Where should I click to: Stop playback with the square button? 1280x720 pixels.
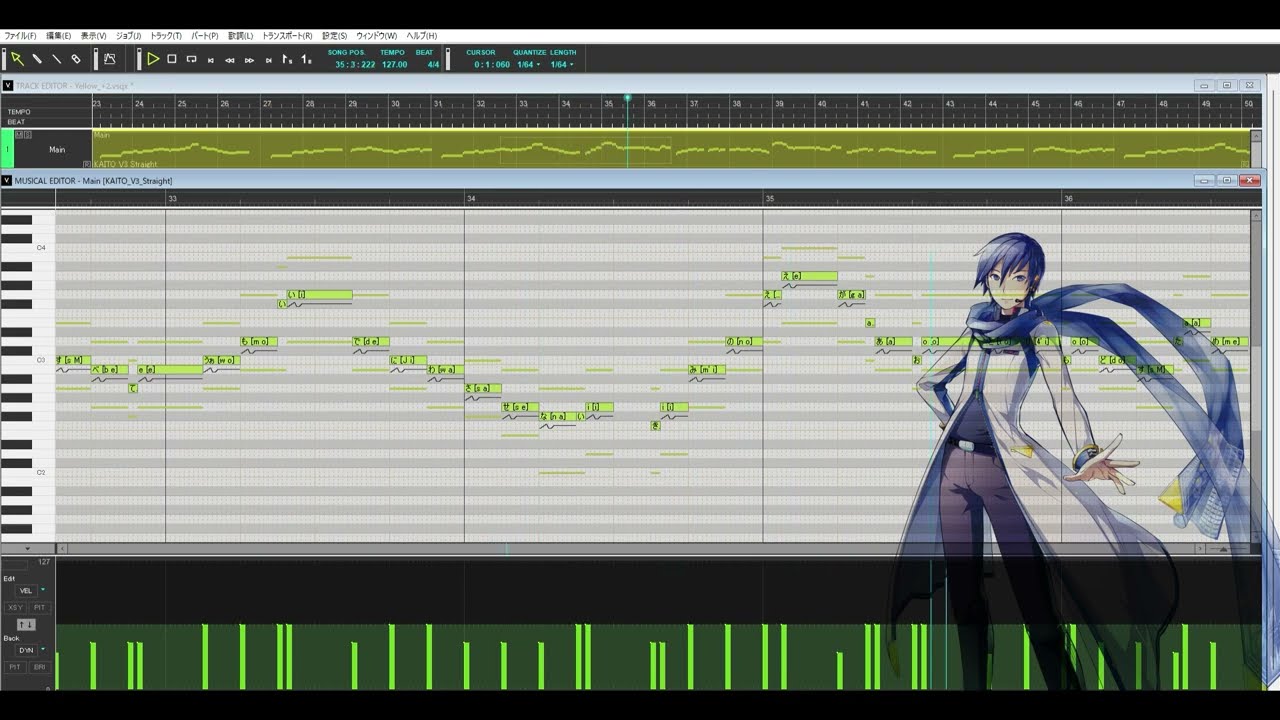(x=172, y=59)
